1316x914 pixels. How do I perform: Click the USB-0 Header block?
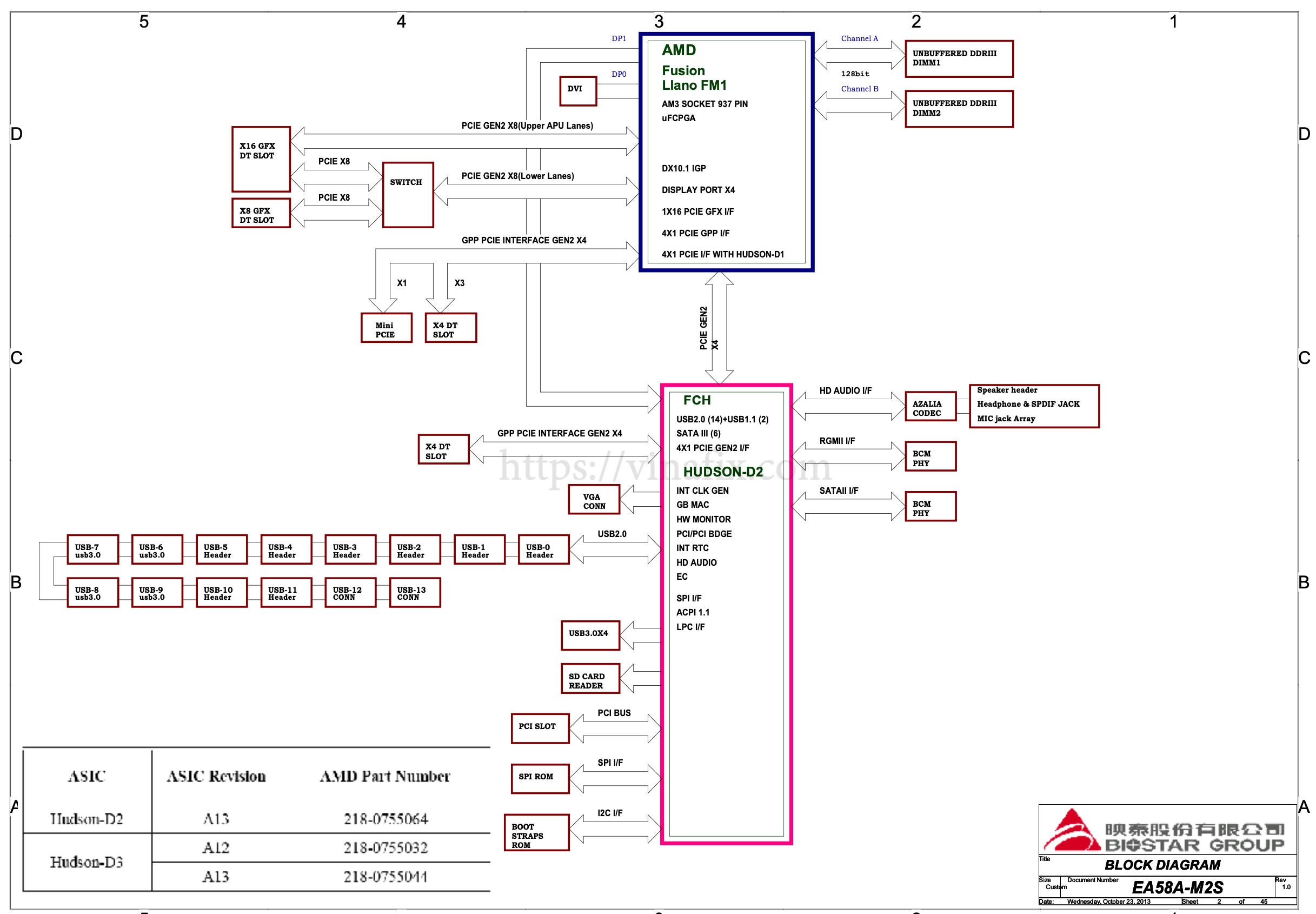tap(543, 550)
